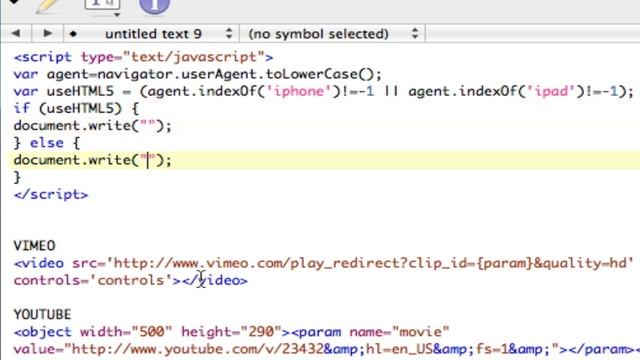Click the closing '</script>' tag
The image size is (640, 360).
(51, 194)
